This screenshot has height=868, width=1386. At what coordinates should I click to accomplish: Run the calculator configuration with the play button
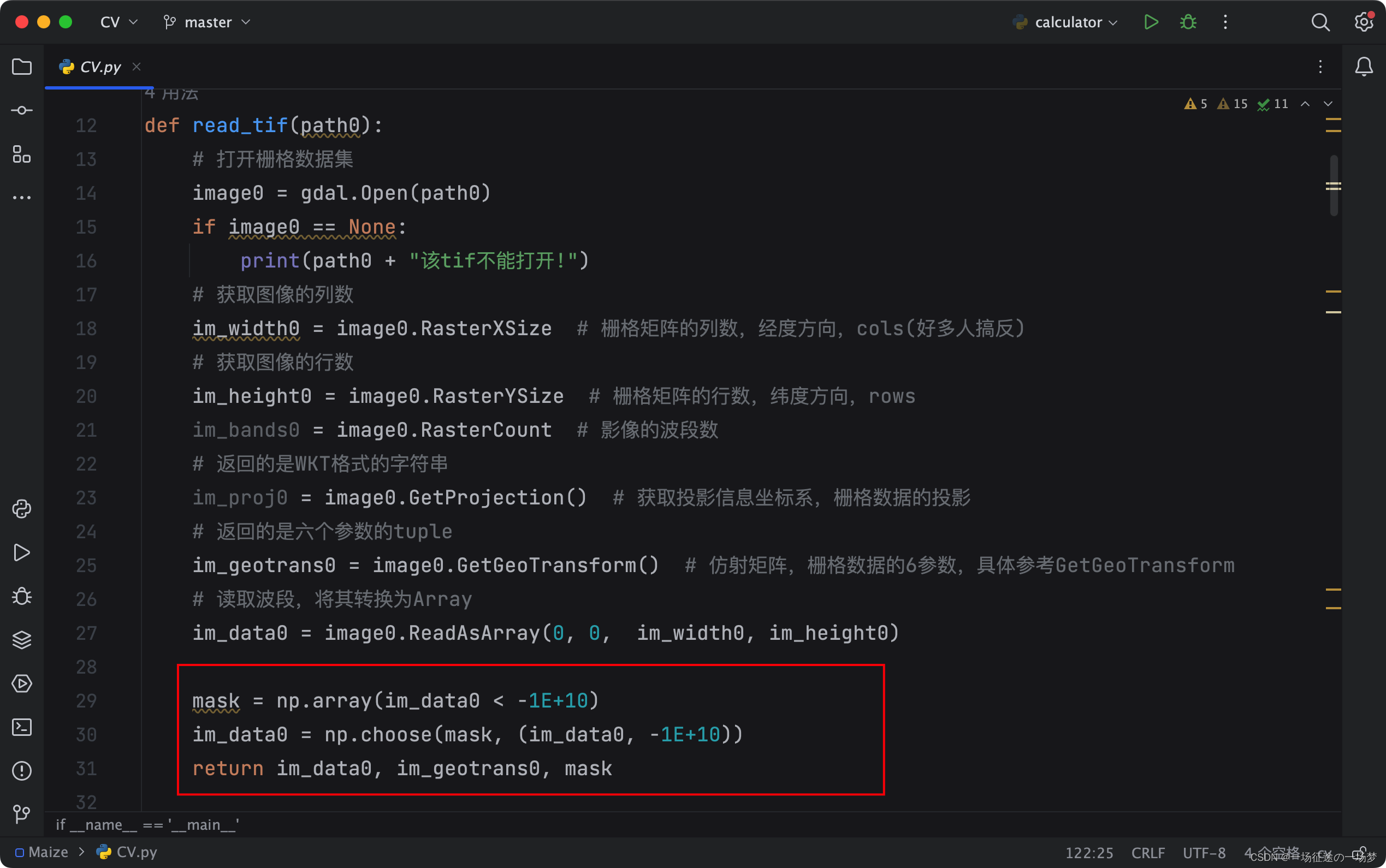click(x=1151, y=22)
